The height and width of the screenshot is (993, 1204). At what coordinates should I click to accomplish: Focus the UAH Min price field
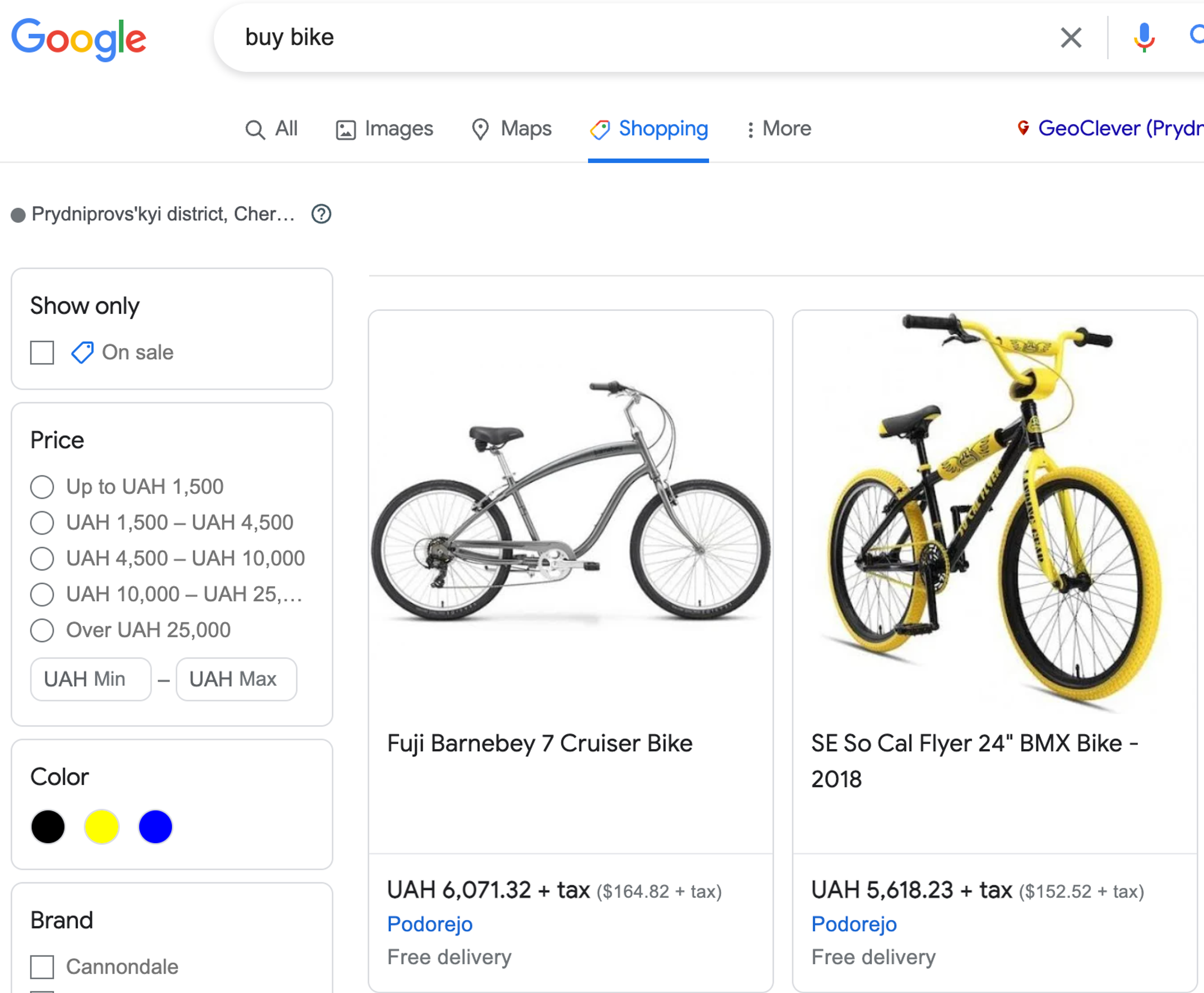[91, 679]
